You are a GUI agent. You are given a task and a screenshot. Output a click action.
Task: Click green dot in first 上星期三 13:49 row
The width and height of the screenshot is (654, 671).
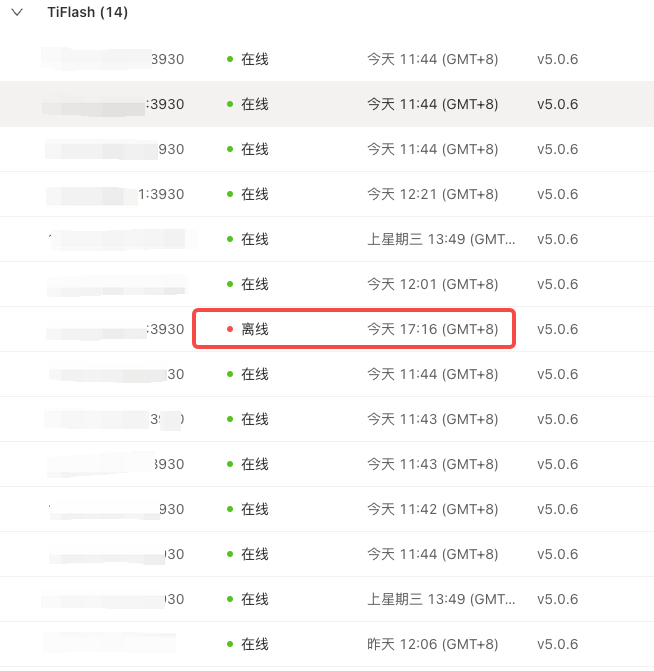click(230, 239)
